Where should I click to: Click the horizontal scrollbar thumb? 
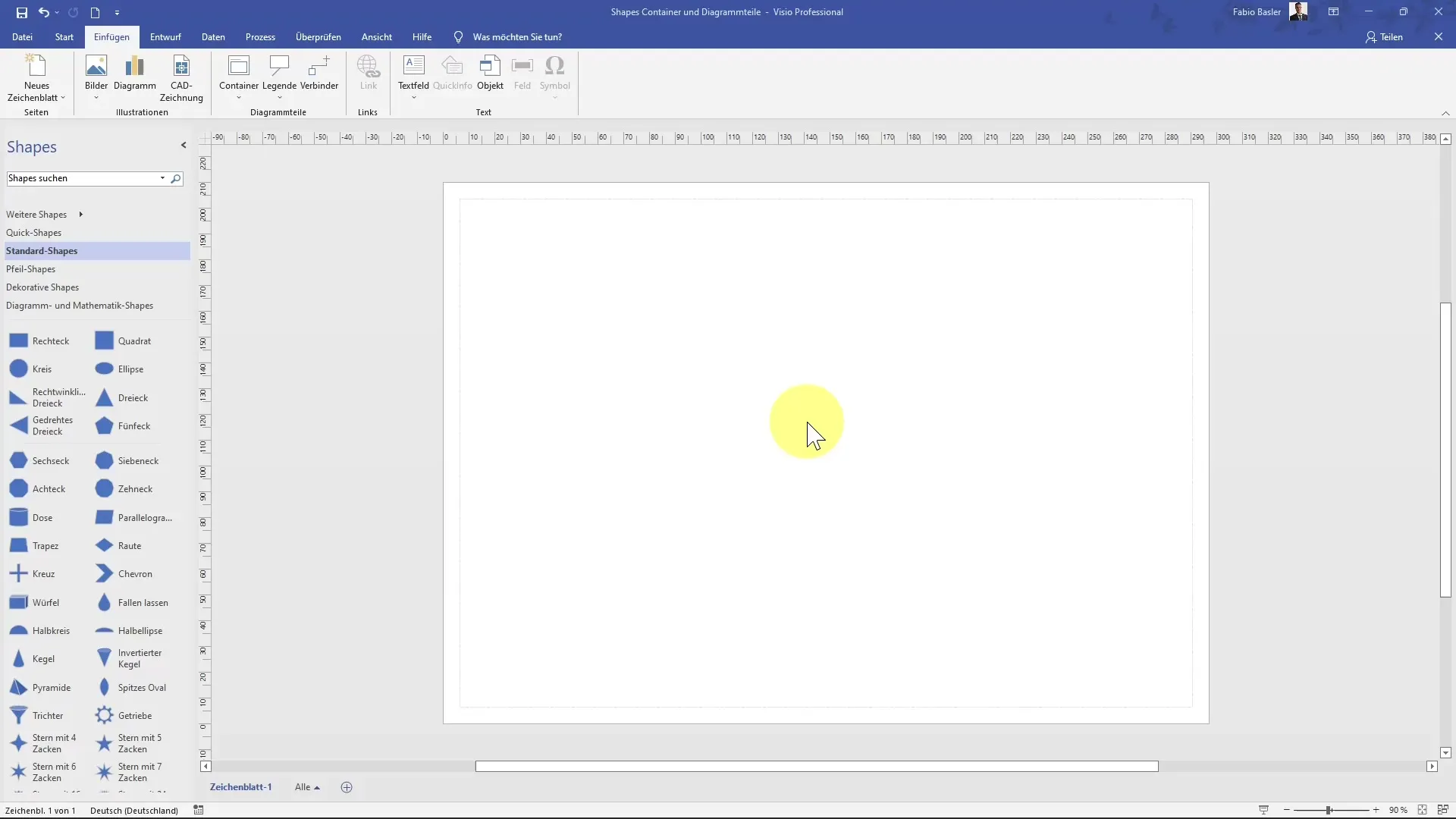[x=817, y=767]
